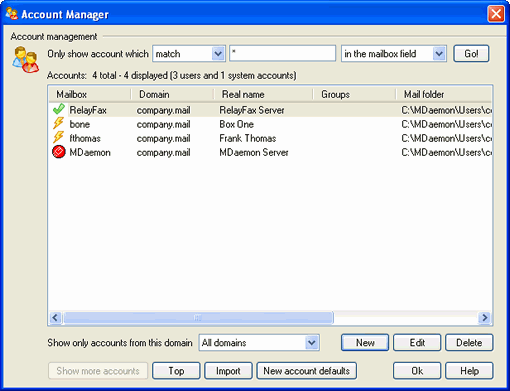Click the search pattern text field
510x391 pixels.
(282, 53)
